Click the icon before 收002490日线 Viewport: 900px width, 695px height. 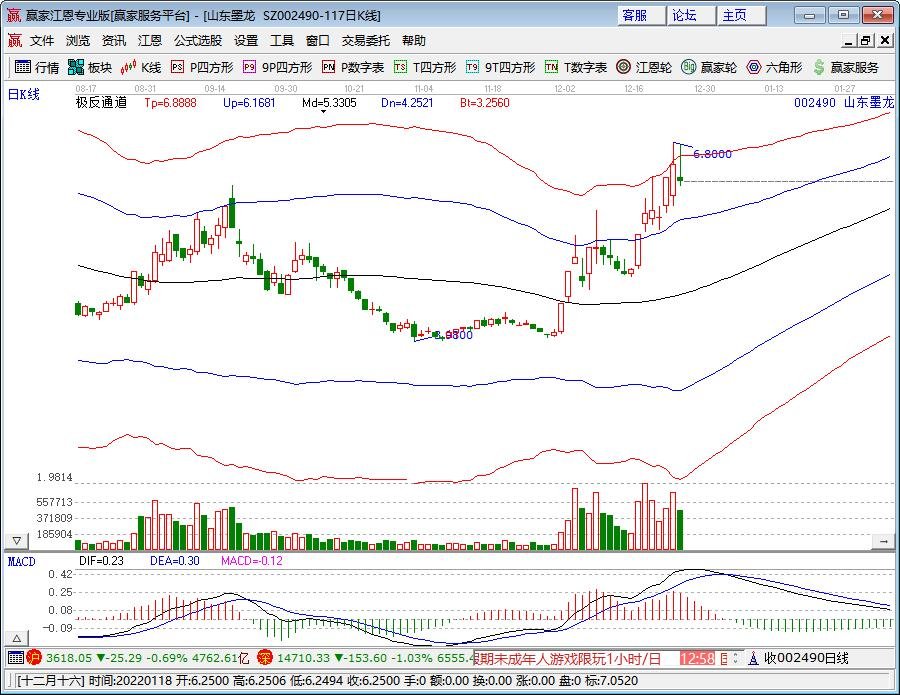(x=754, y=658)
